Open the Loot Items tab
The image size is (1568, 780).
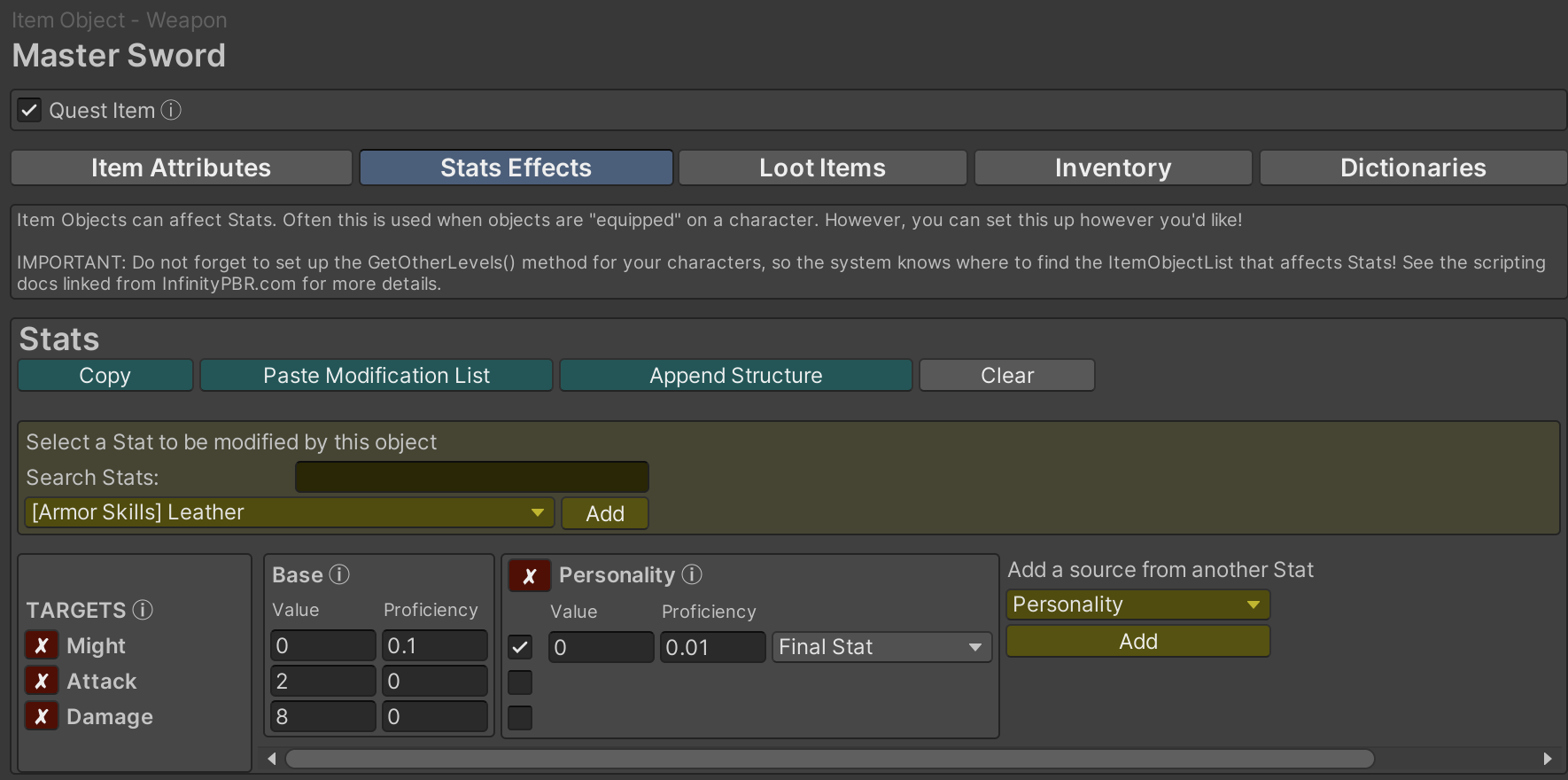coord(822,168)
